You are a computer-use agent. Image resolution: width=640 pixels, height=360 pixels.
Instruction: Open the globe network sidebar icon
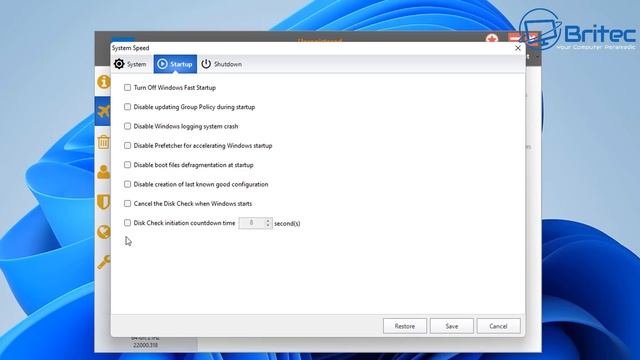pyautogui.click(x=103, y=232)
